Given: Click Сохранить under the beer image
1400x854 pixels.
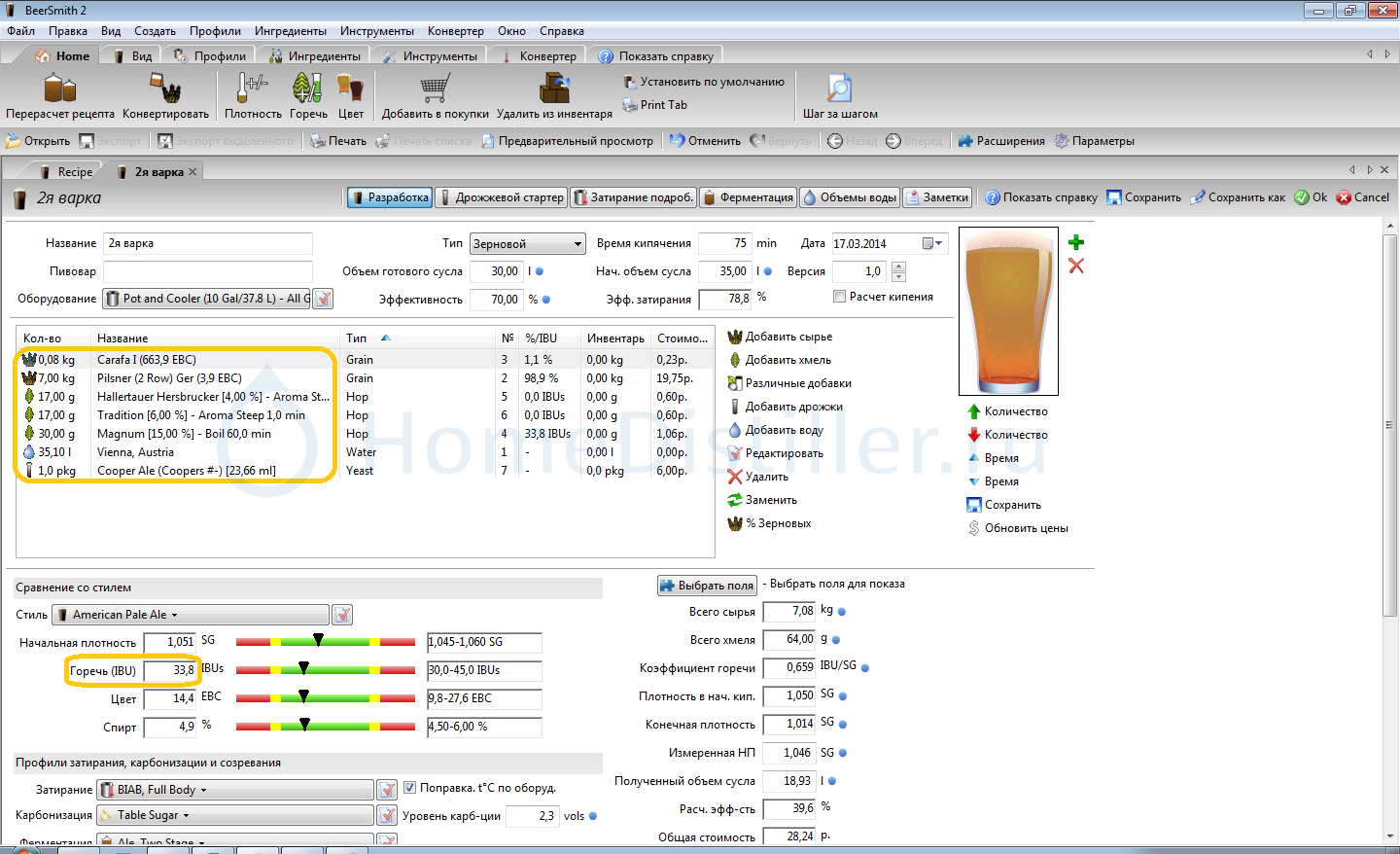Looking at the screenshot, I should pyautogui.click(x=1003, y=505).
